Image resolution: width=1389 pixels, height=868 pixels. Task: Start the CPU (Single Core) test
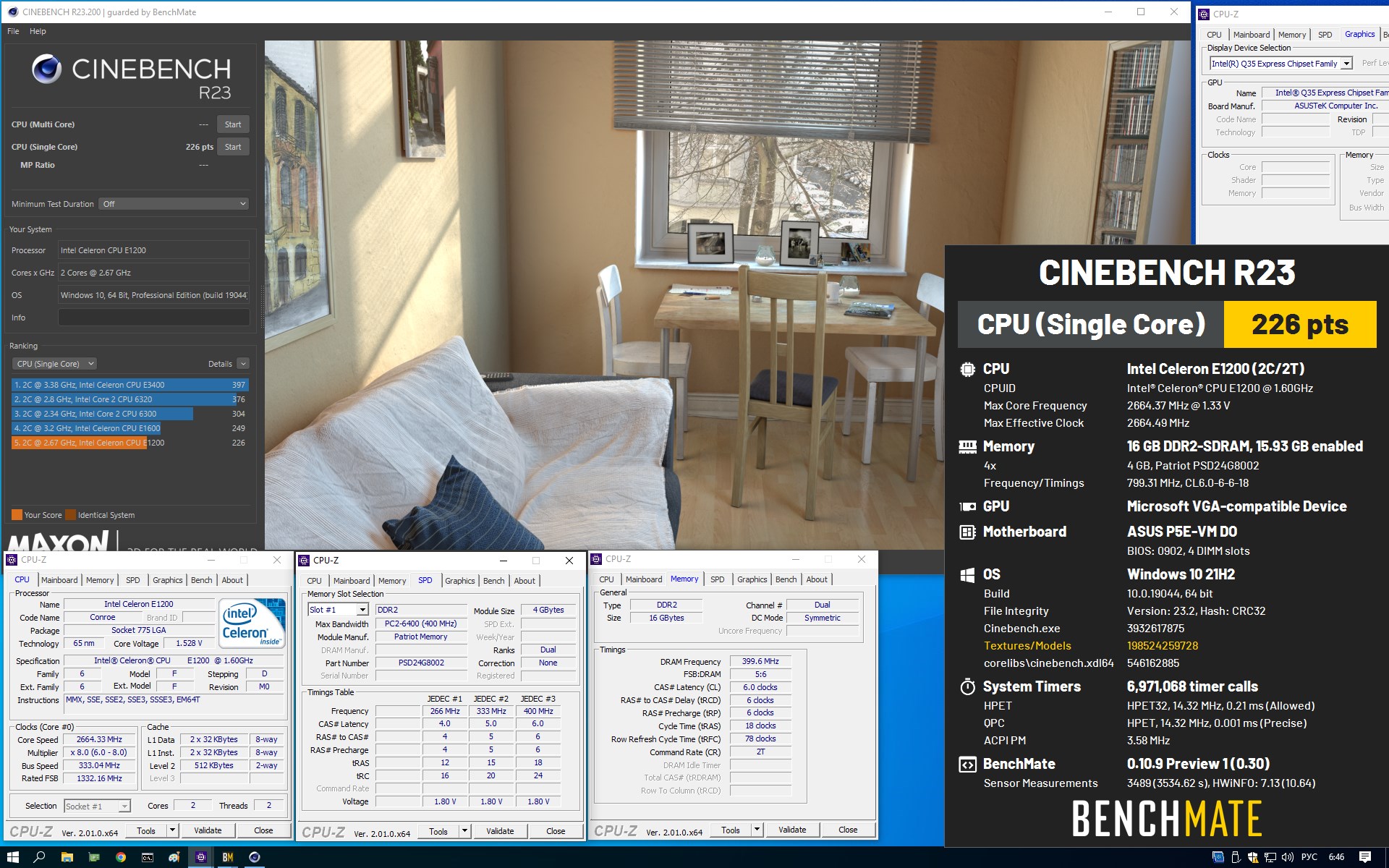pyautogui.click(x=233, y=147)
